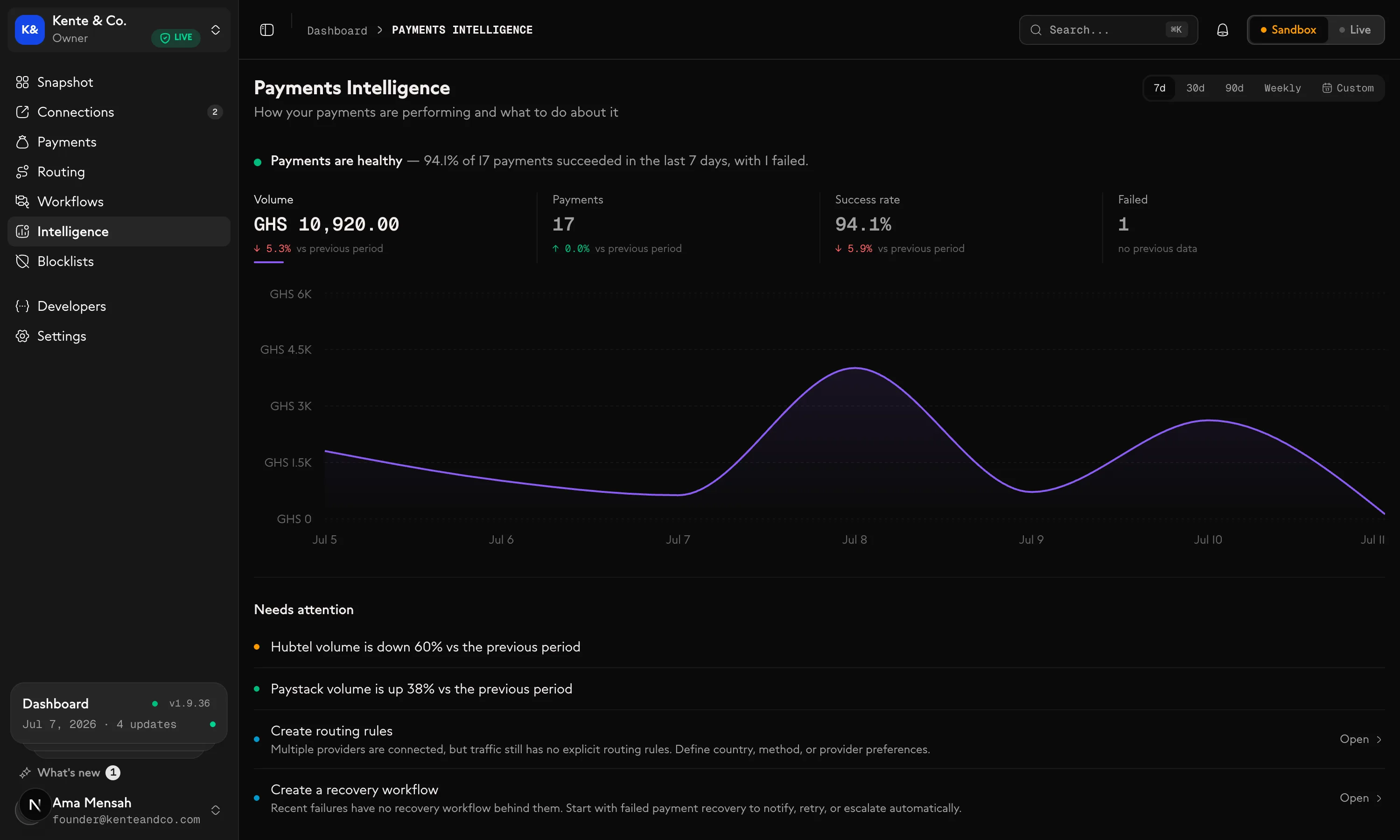Select the Payments metric tab
The width and height of the screenshot is (1400, 840).
[677, 227]
